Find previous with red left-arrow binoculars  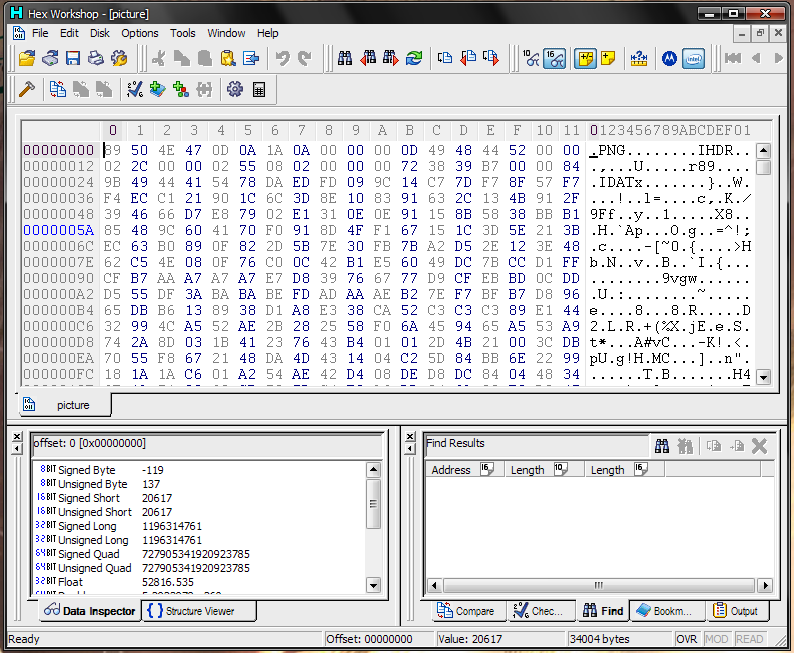368,58
